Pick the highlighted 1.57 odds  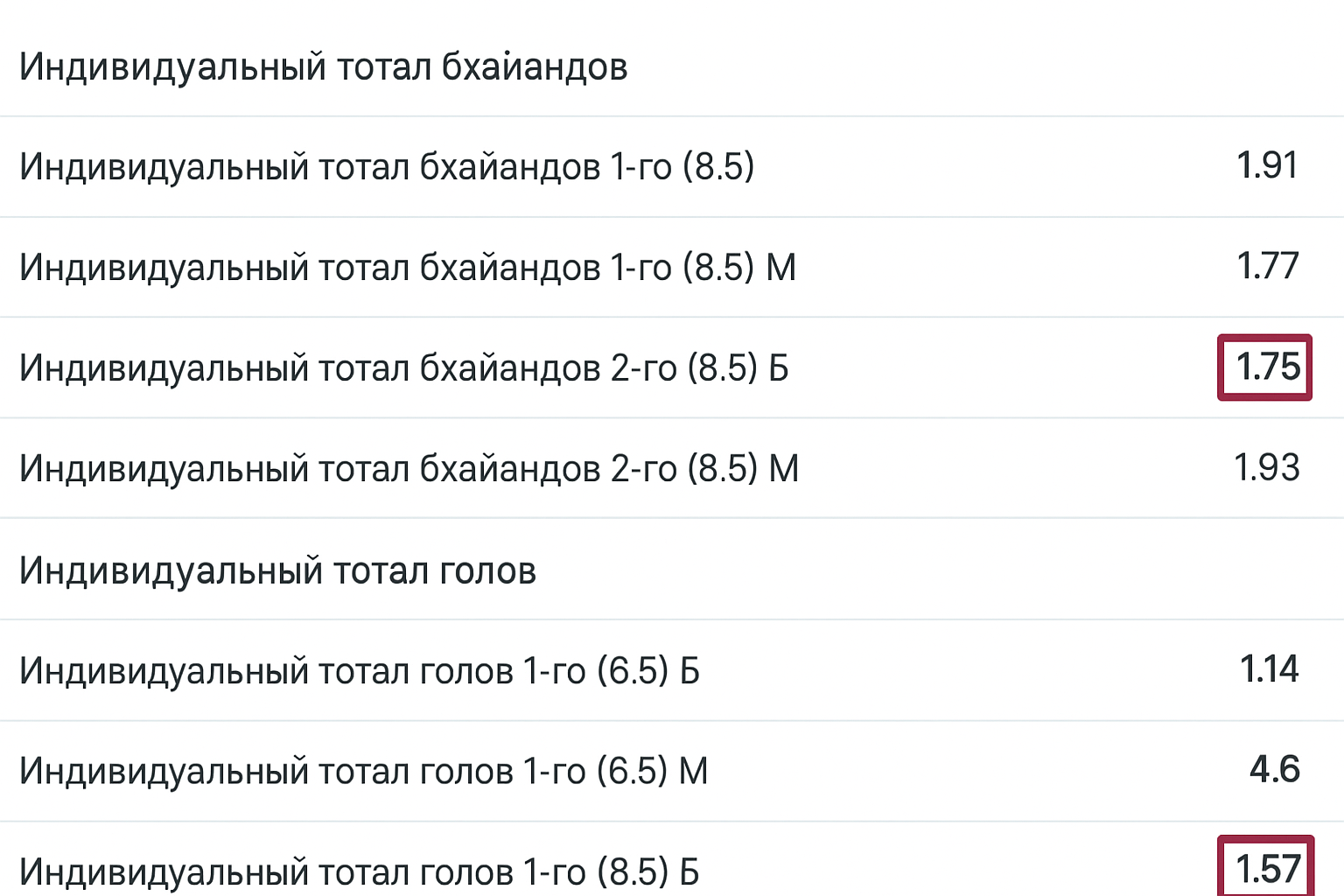point(1266,869)
